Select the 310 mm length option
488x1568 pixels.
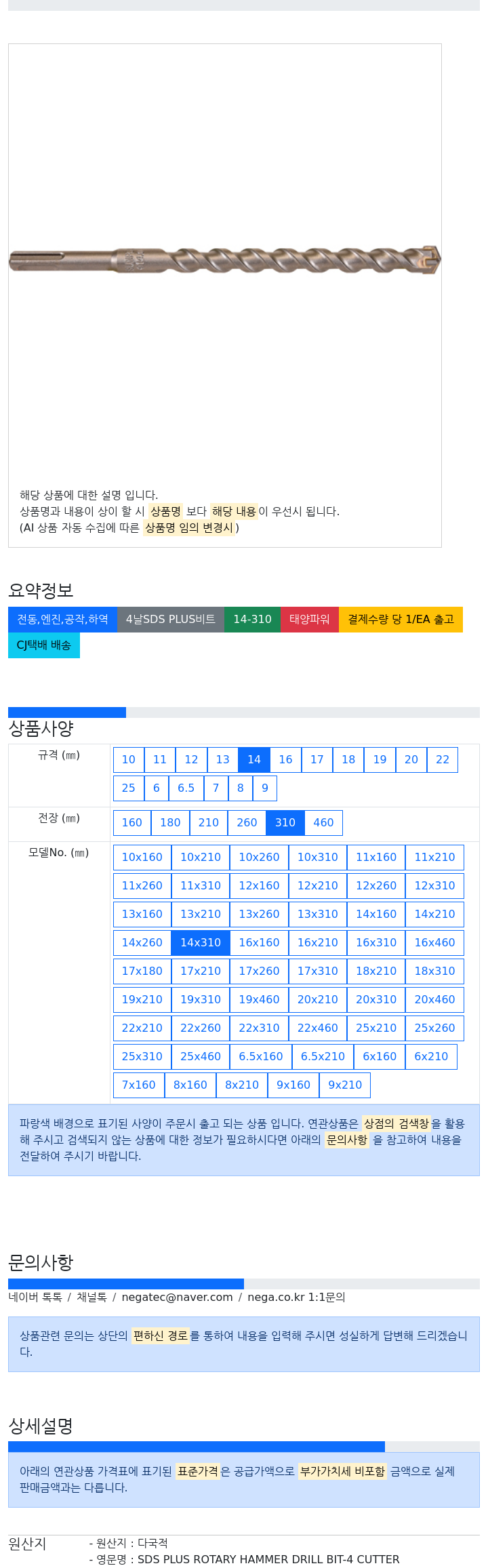click(285, 822)
